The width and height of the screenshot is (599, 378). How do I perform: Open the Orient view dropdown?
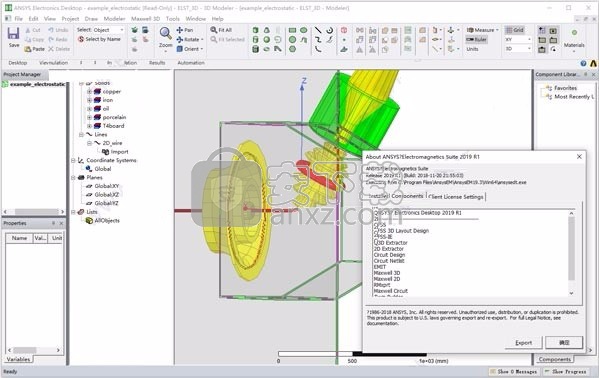coord(190,49)
